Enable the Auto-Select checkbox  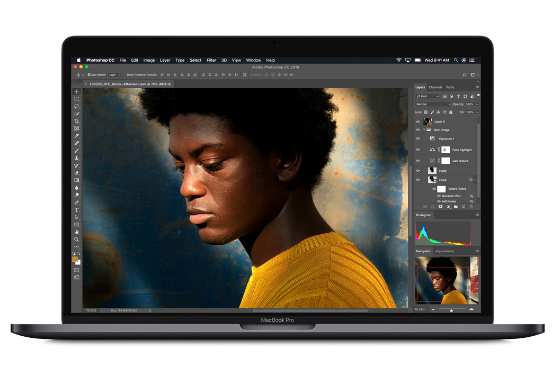(x=89, y=75)
